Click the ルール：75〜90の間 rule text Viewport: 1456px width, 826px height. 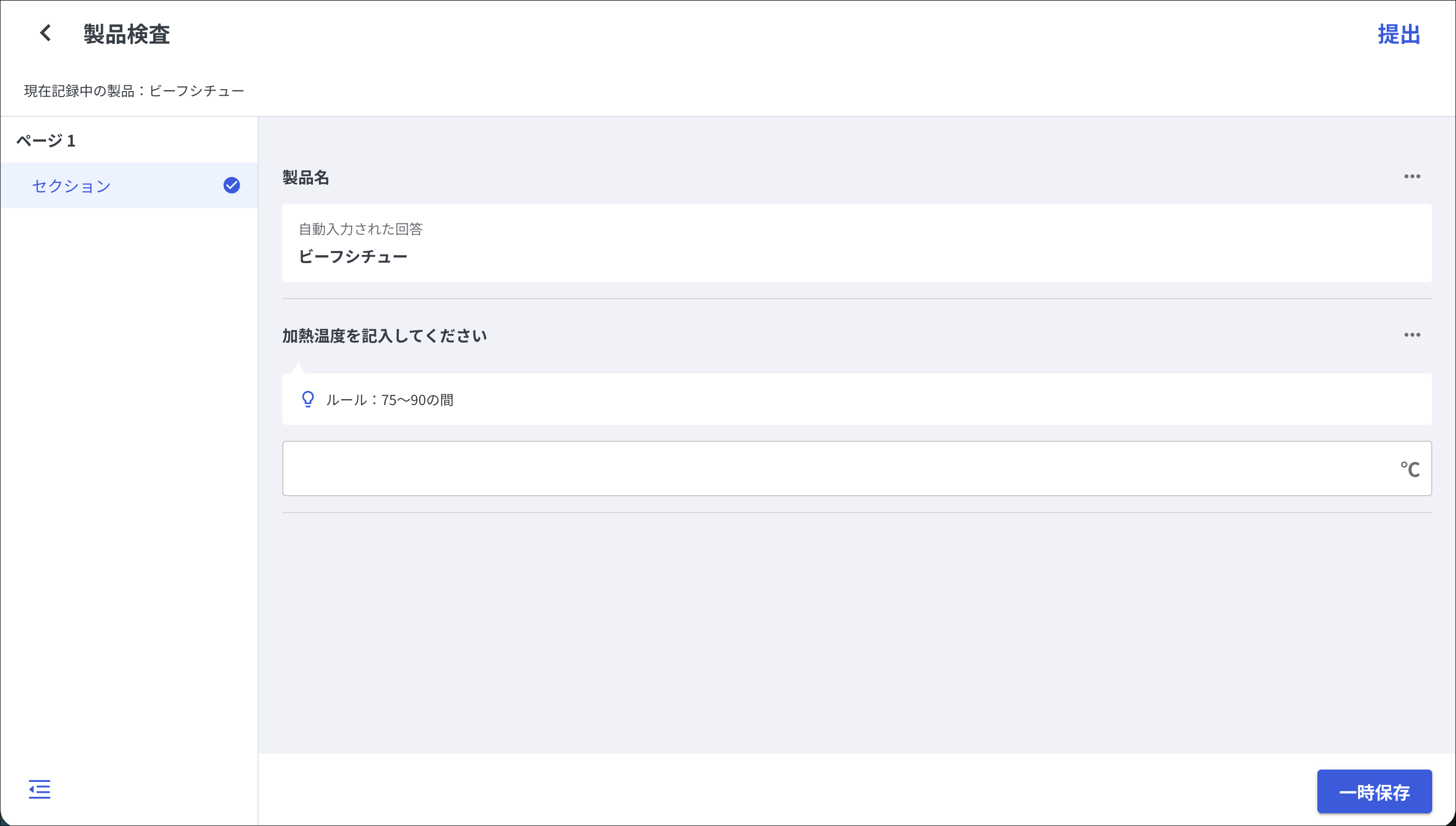click(x=389, y=400)
